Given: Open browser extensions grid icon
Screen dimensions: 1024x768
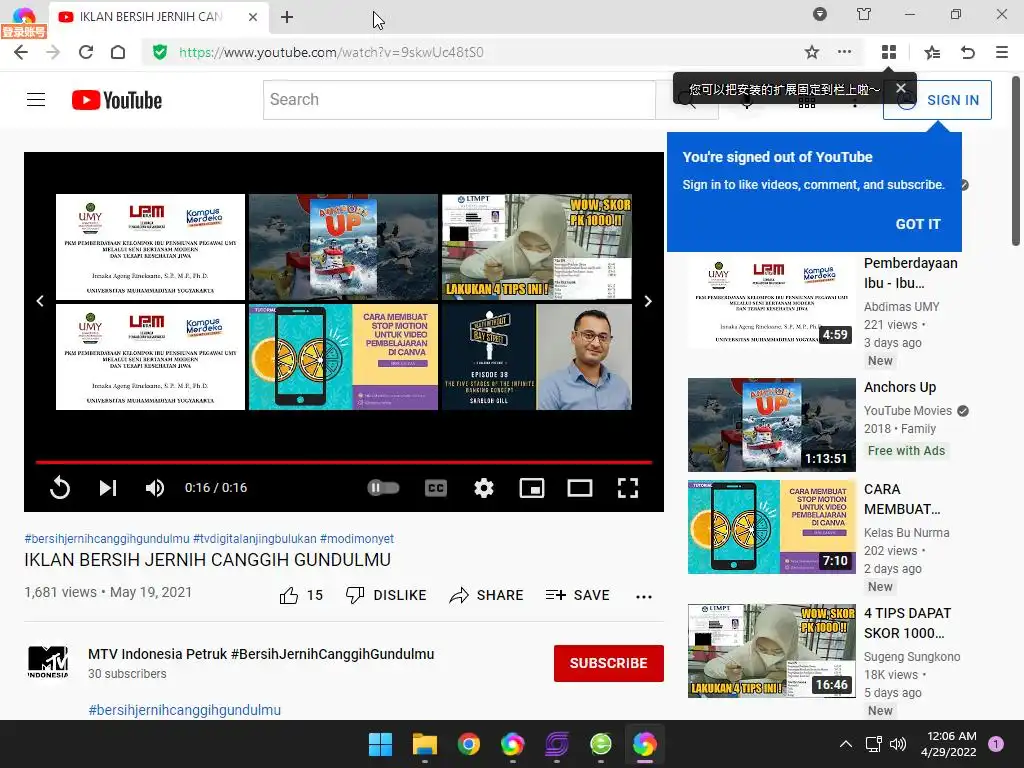Looking at the screenshot, I should 889,52.
